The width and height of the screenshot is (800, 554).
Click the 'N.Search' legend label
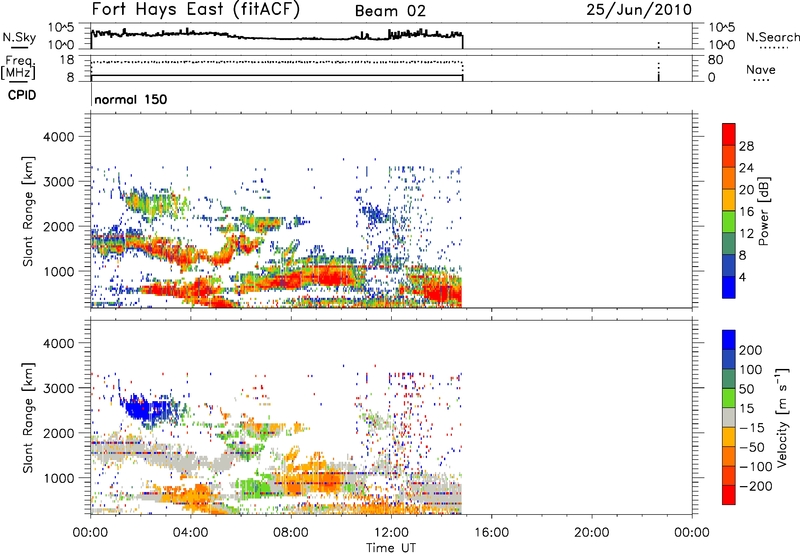click(x=773, y=37)
